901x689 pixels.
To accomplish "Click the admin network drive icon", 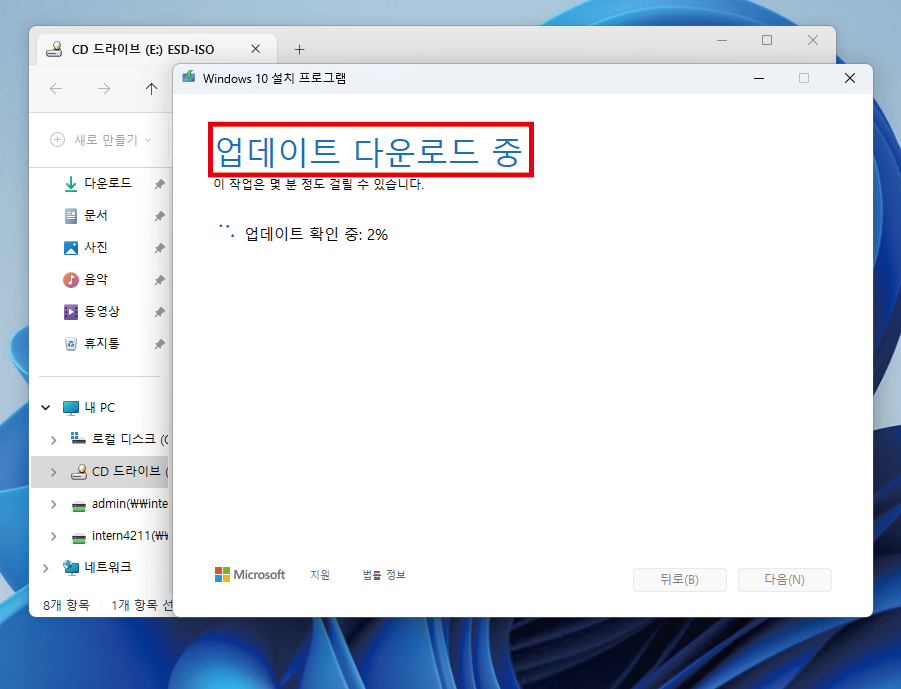I will (x=79, y=505).
